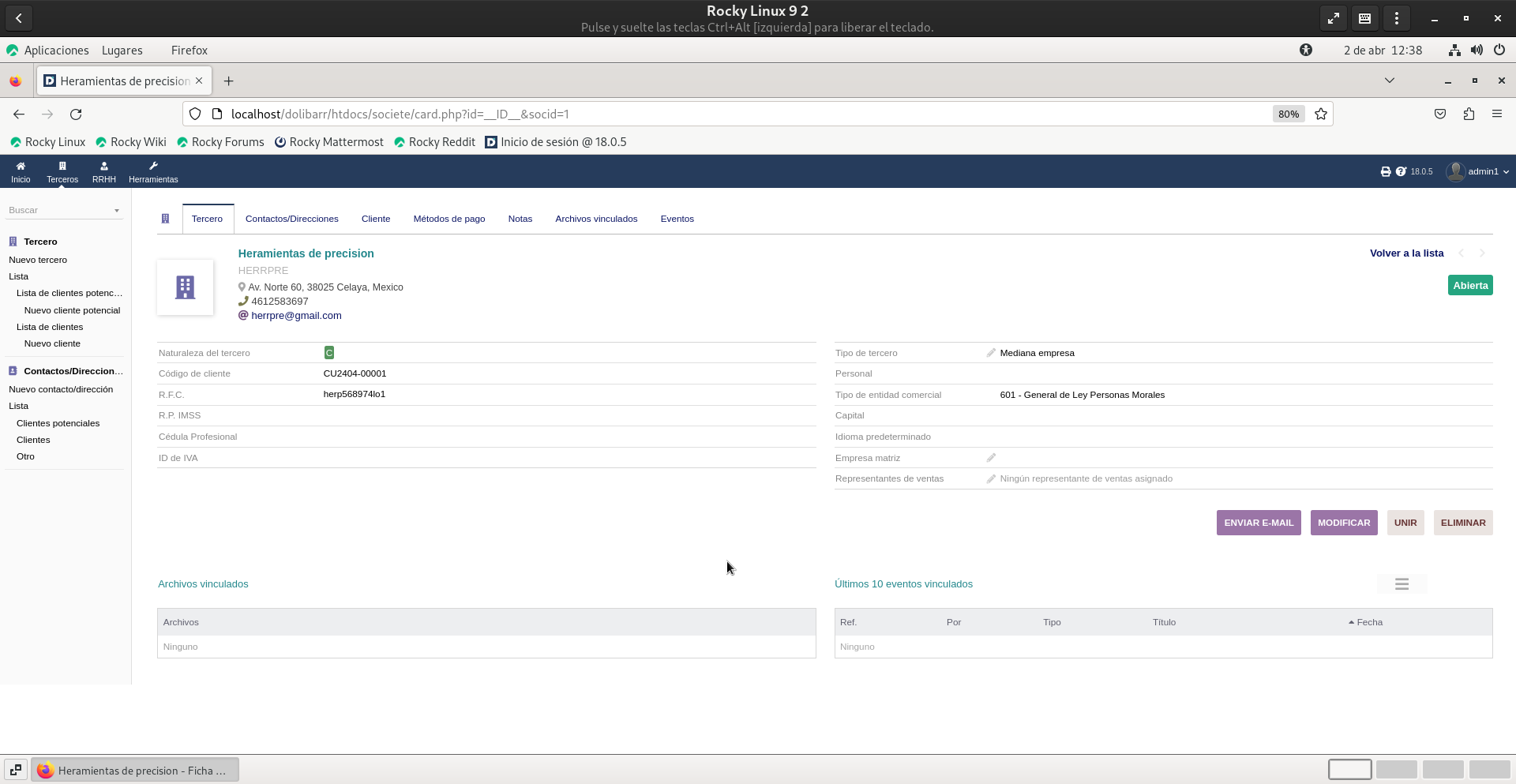1516x784 pixels.
Task: Open the Aplicaciones system menu
Action: click(x=56, y=50)
